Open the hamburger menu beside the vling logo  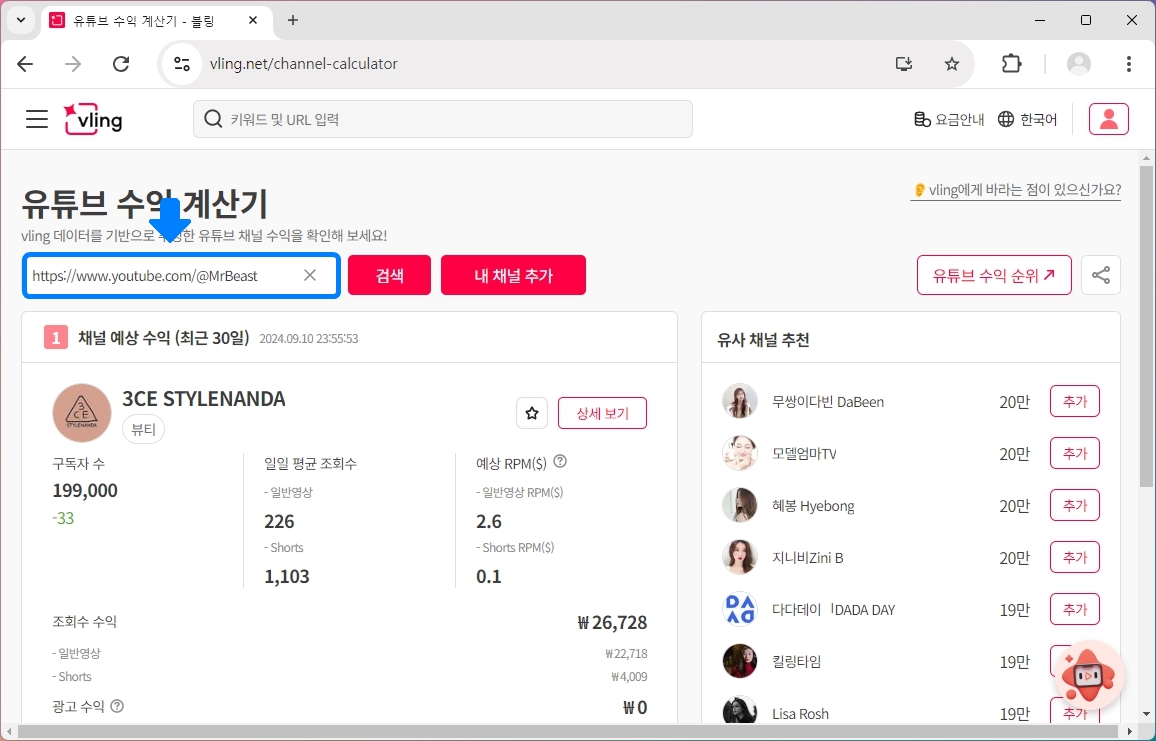36,119
